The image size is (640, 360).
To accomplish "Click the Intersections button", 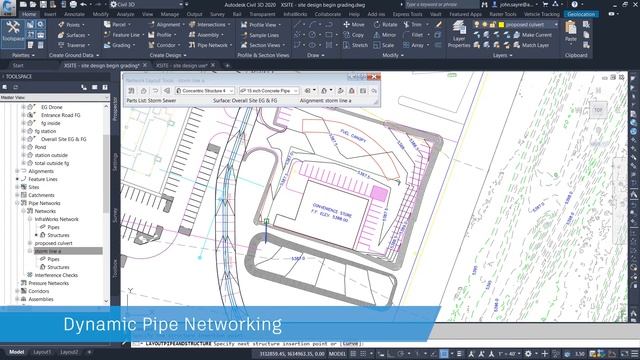I will pos(210,24).
